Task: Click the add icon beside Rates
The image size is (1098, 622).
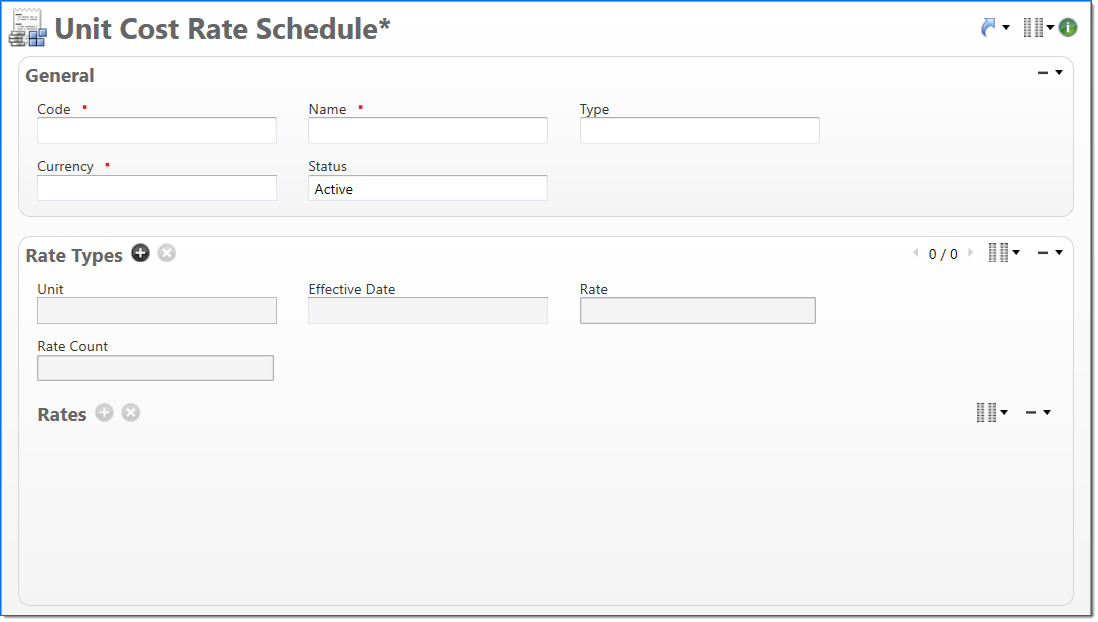Action: coord(105,413)
